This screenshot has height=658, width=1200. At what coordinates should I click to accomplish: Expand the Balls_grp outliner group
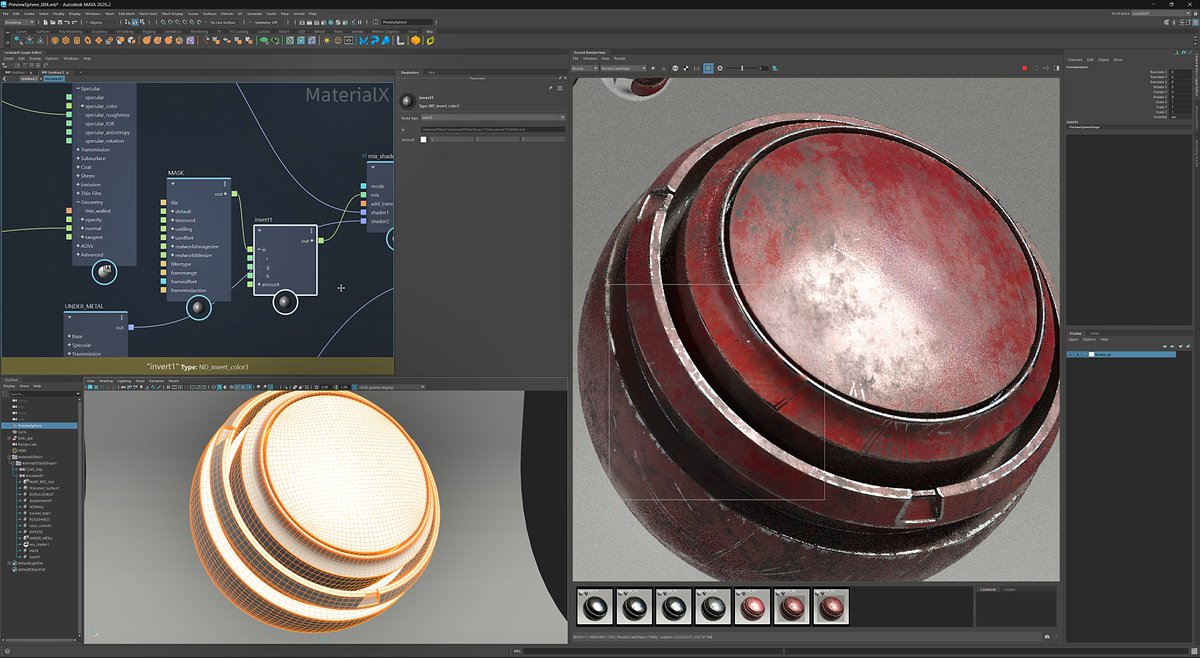[7, 438]
